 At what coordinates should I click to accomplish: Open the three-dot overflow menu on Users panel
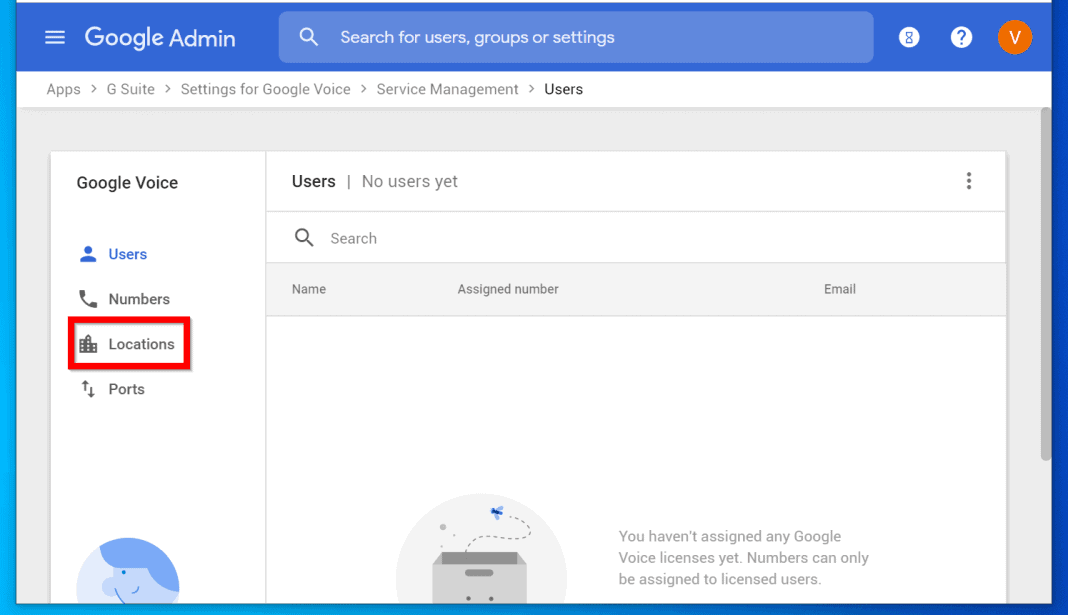pos(969,181)
